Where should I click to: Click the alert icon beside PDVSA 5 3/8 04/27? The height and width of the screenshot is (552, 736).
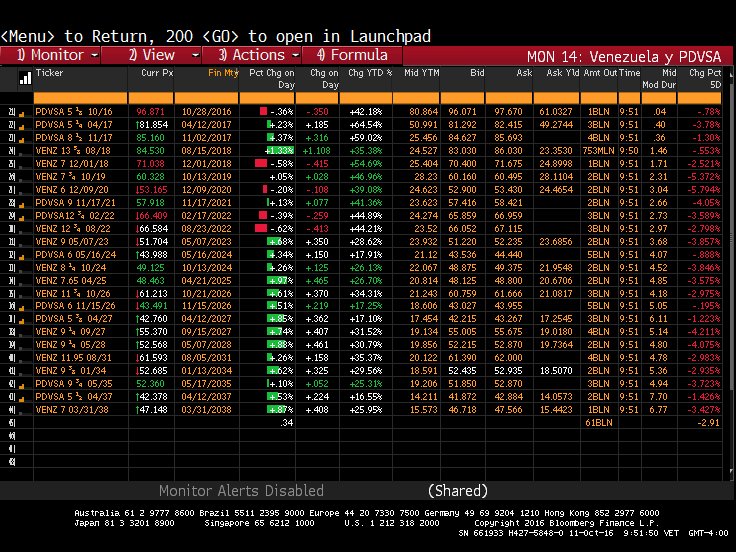[x=22, y=320]
